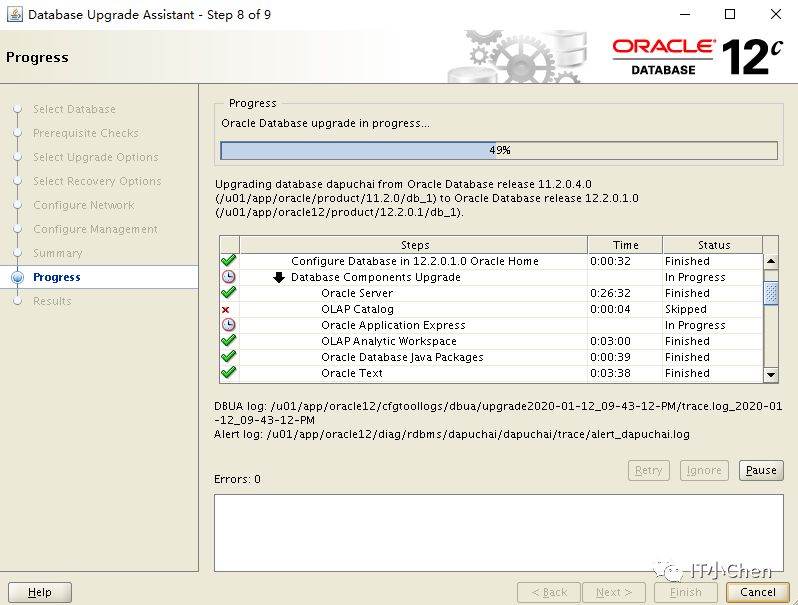Select the Prerequisite Checks step
This screenshot has width=798, height=605.
point(86,133)
